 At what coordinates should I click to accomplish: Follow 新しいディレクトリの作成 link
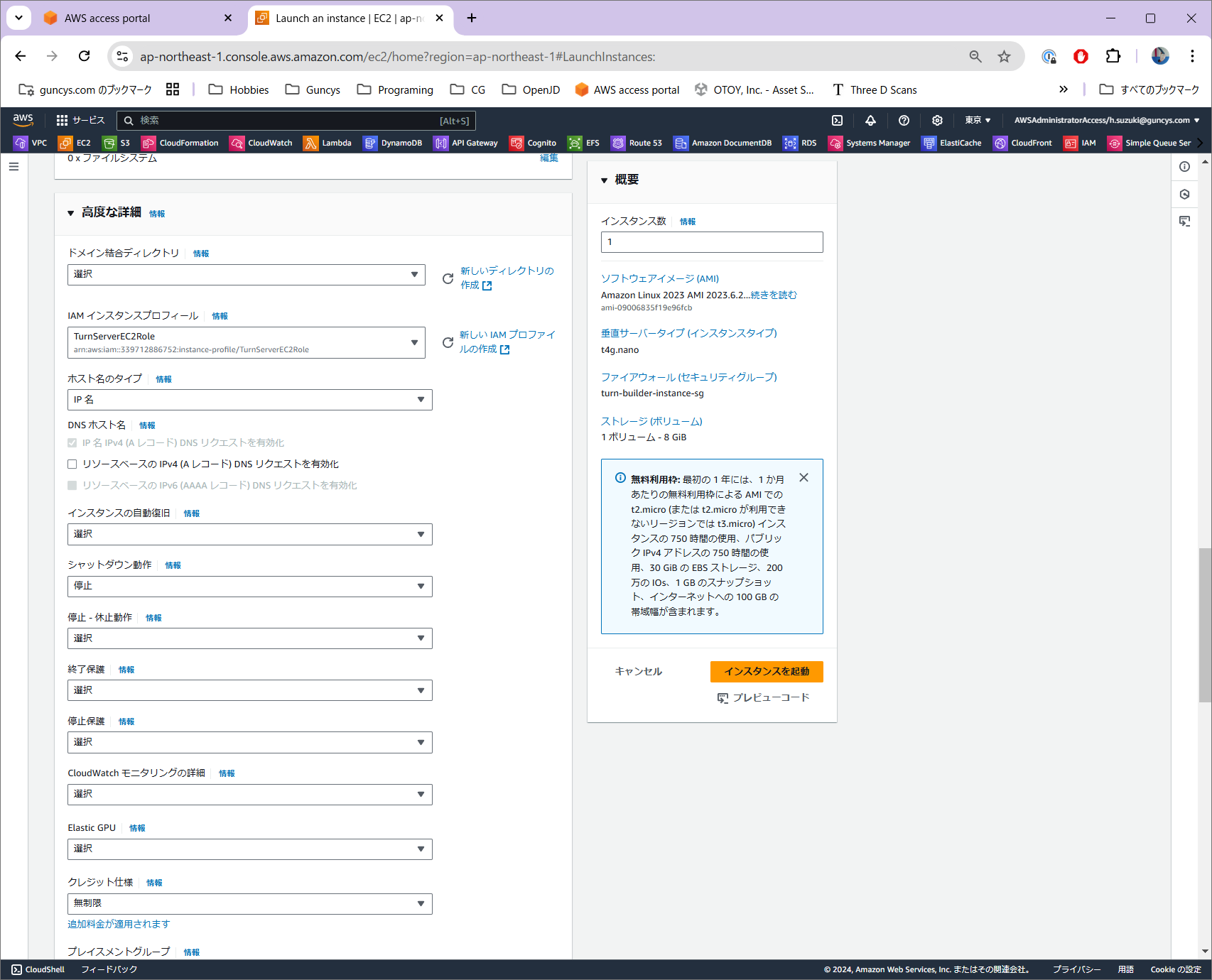click(x=507, y=278)
